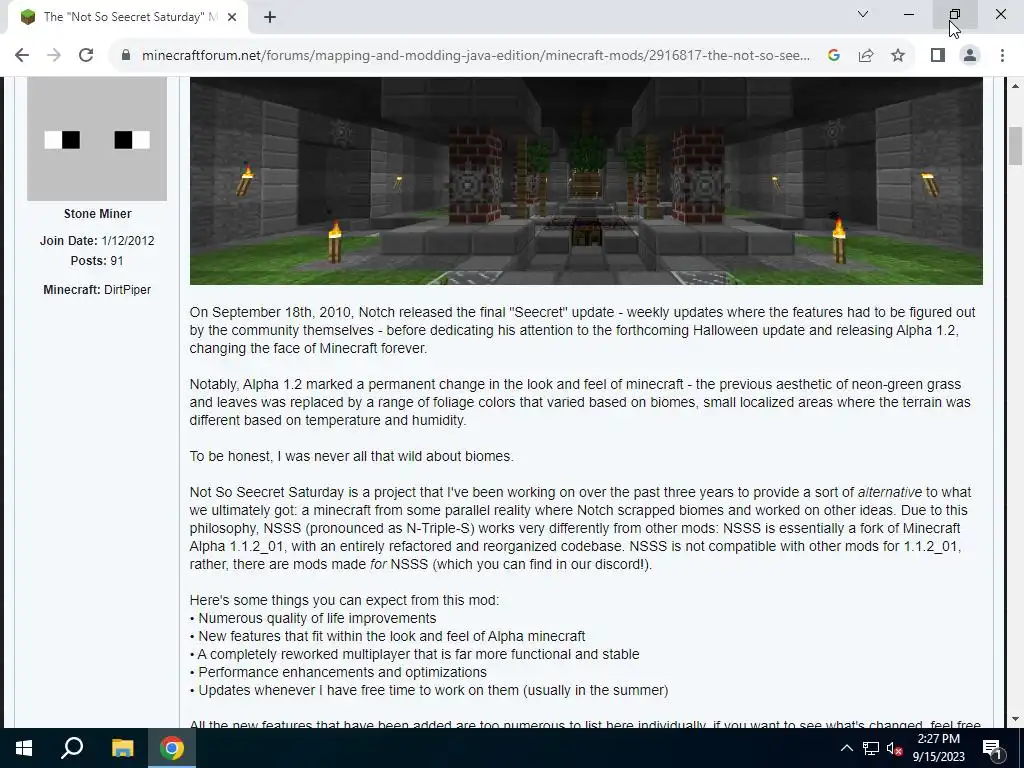Click the Posts: 91 text
The height and width of the screenshot is (768, 1024).
(97, 261)
